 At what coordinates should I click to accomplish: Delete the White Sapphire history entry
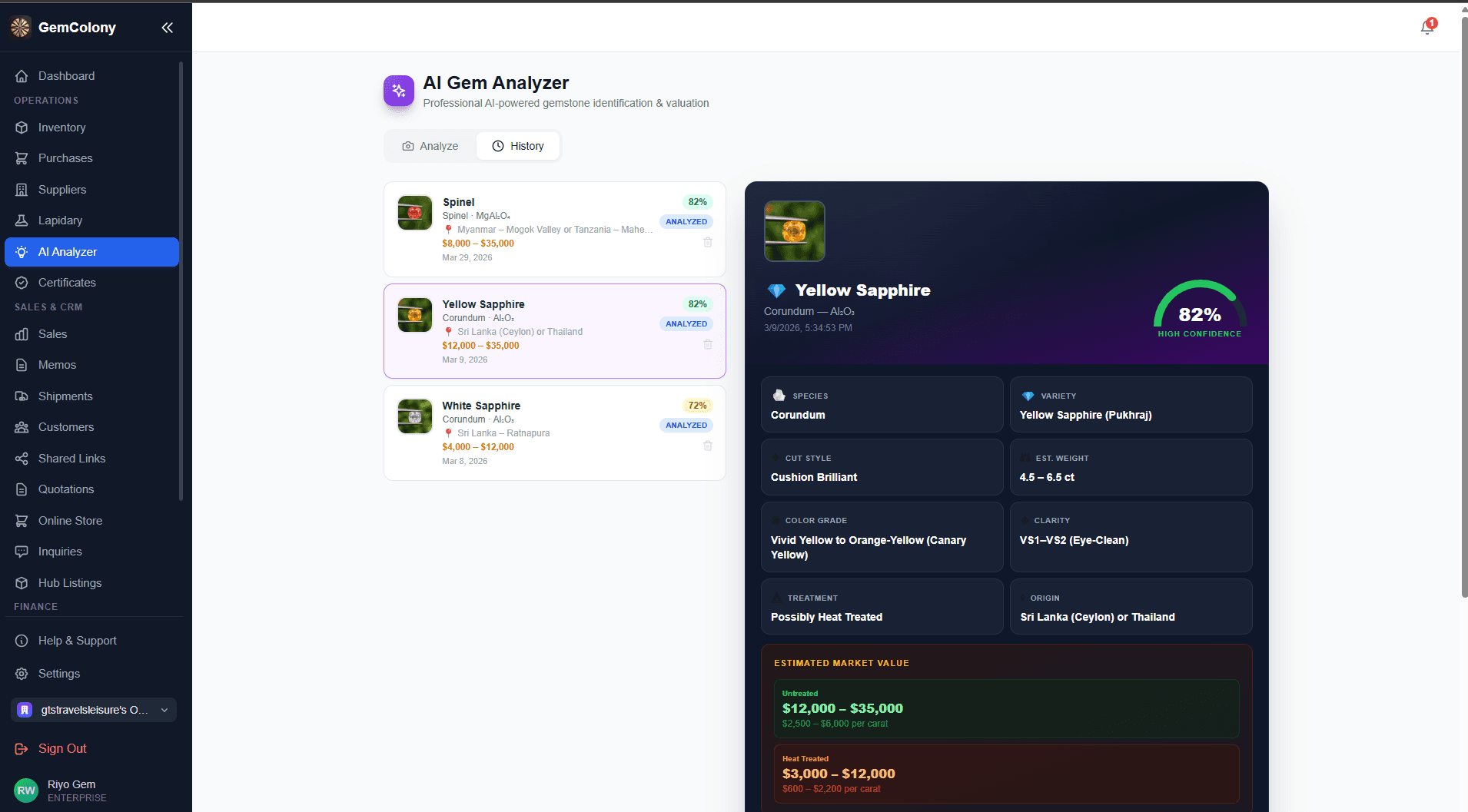(708, 446)
